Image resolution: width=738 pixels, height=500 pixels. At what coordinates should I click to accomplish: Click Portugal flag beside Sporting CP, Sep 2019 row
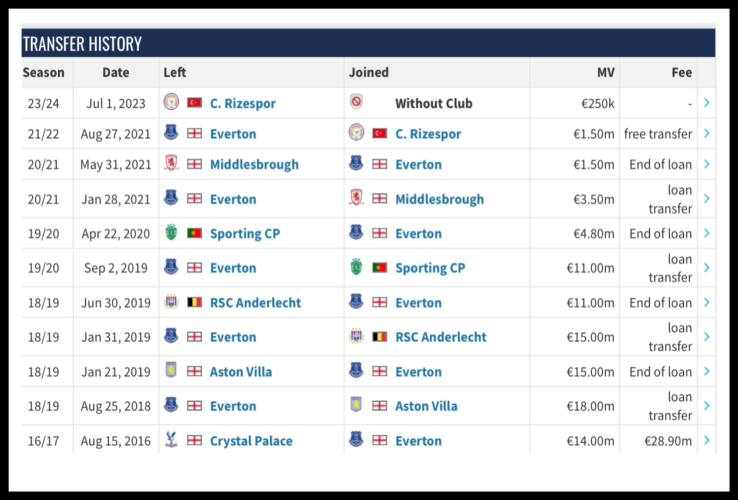click(380, 268)
